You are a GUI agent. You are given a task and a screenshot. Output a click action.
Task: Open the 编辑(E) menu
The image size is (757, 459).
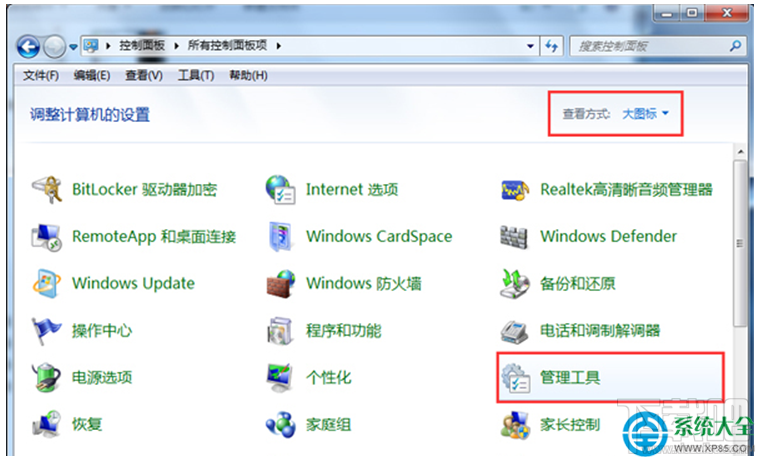(92, 75)
